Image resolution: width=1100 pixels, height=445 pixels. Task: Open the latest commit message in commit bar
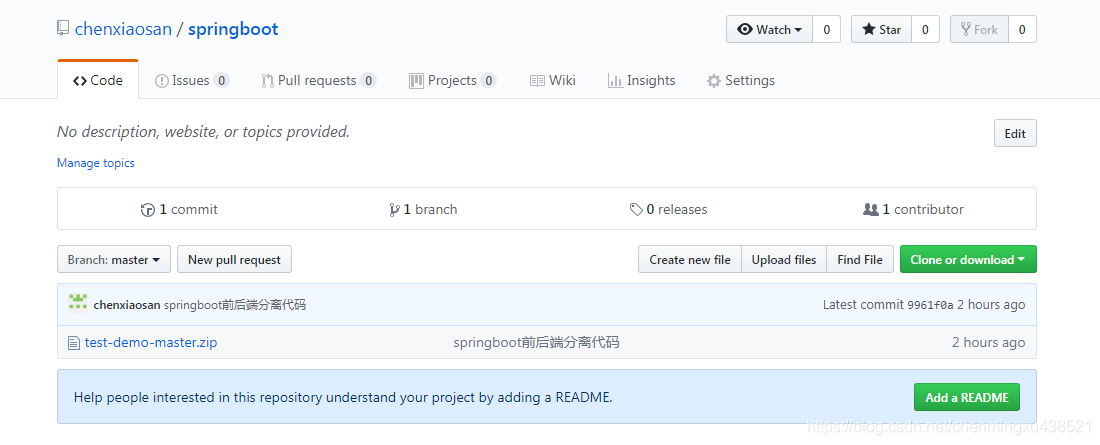tap(235, 305)
